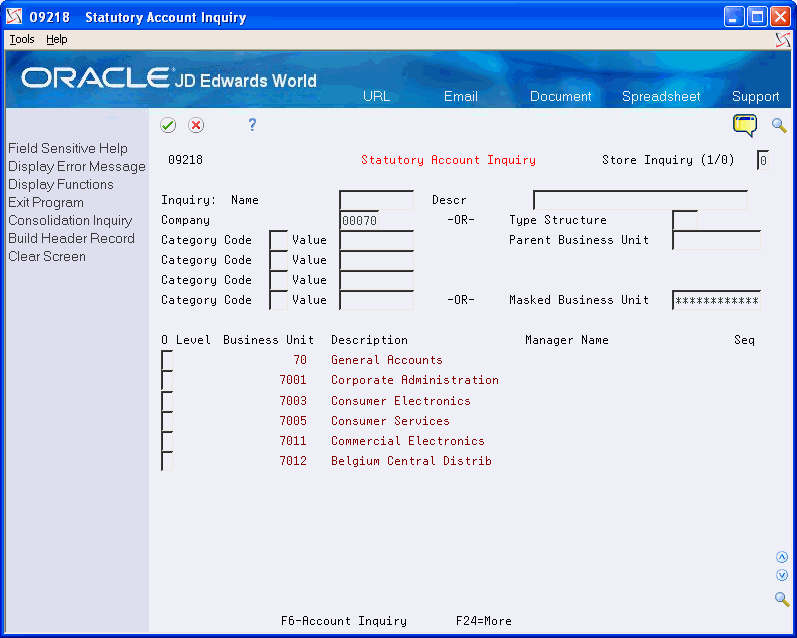Click the green checkmark OK icon
The width and height of the screenshot is (797, 638).
coord(168,125)
